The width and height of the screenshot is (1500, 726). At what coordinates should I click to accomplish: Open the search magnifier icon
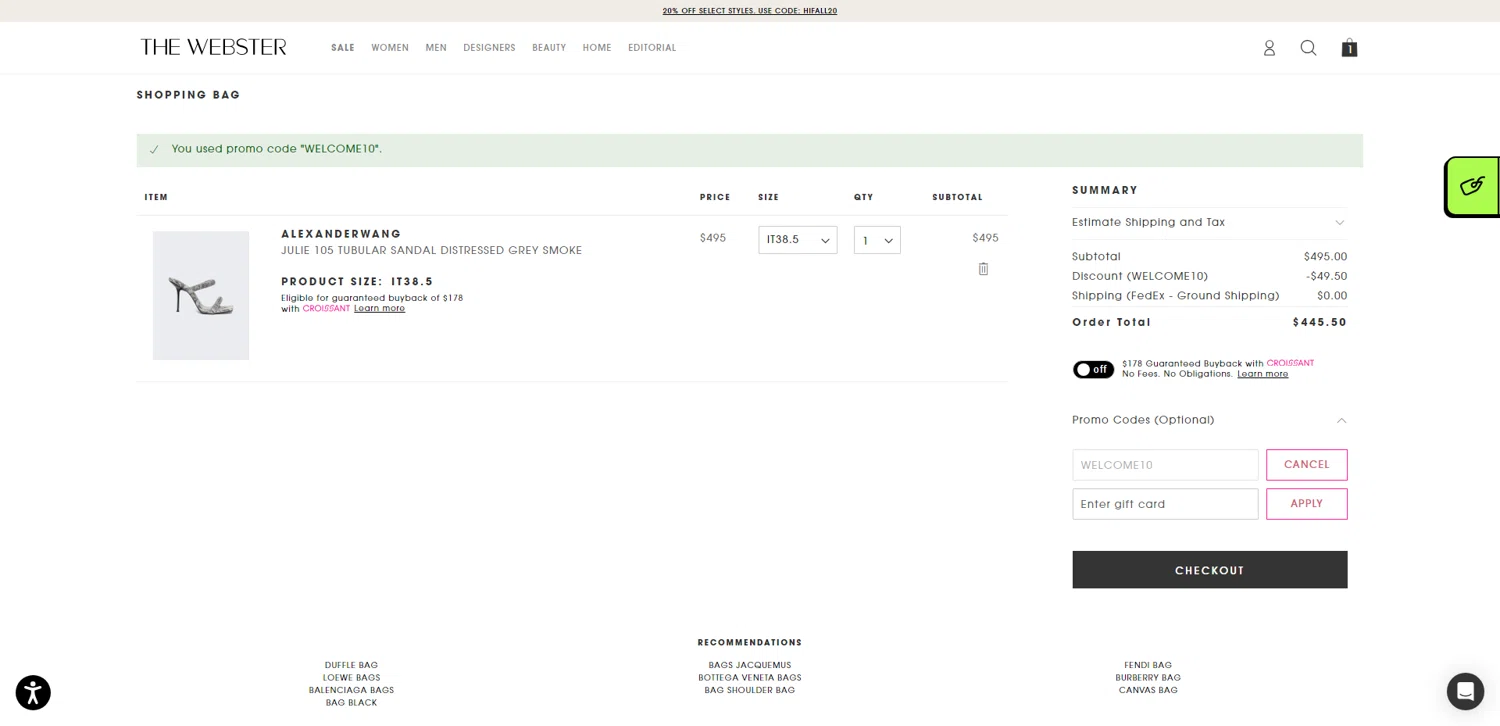tap(1308, 48)
